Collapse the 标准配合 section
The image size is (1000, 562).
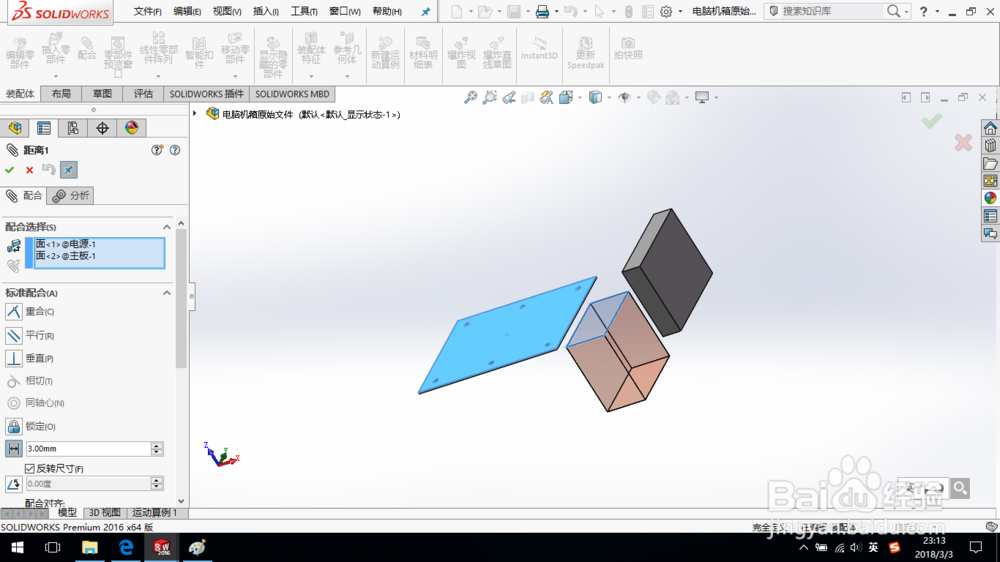click(166, 293)
